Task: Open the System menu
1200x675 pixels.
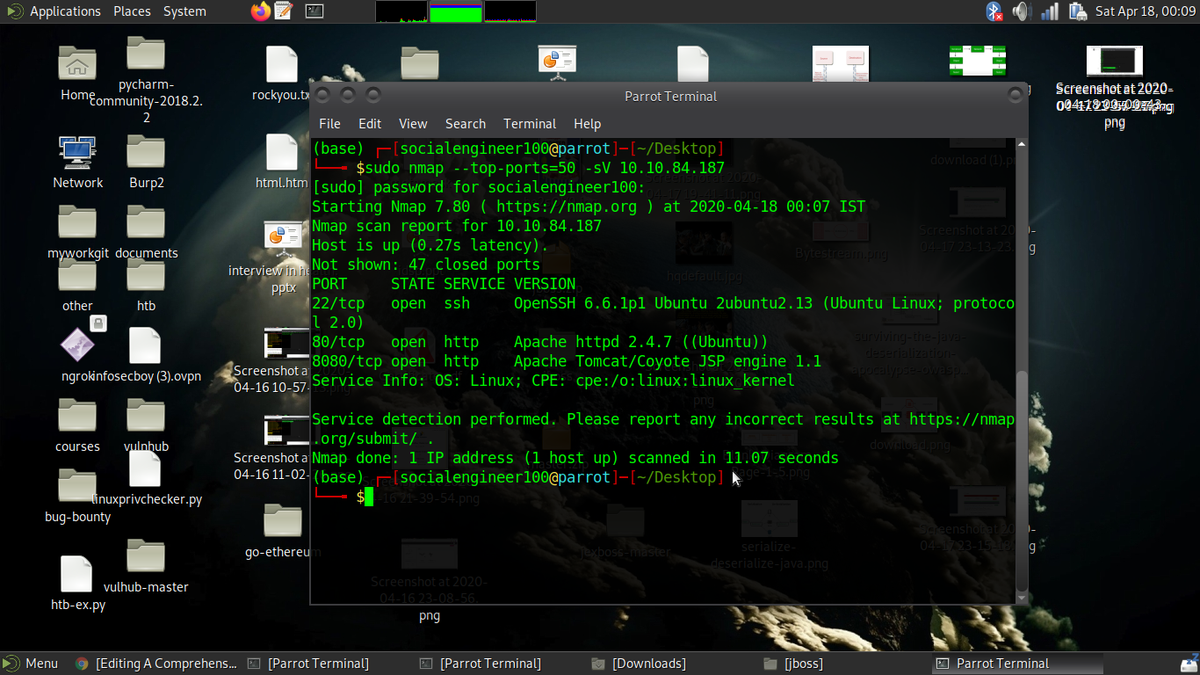Action: (185, 11)
